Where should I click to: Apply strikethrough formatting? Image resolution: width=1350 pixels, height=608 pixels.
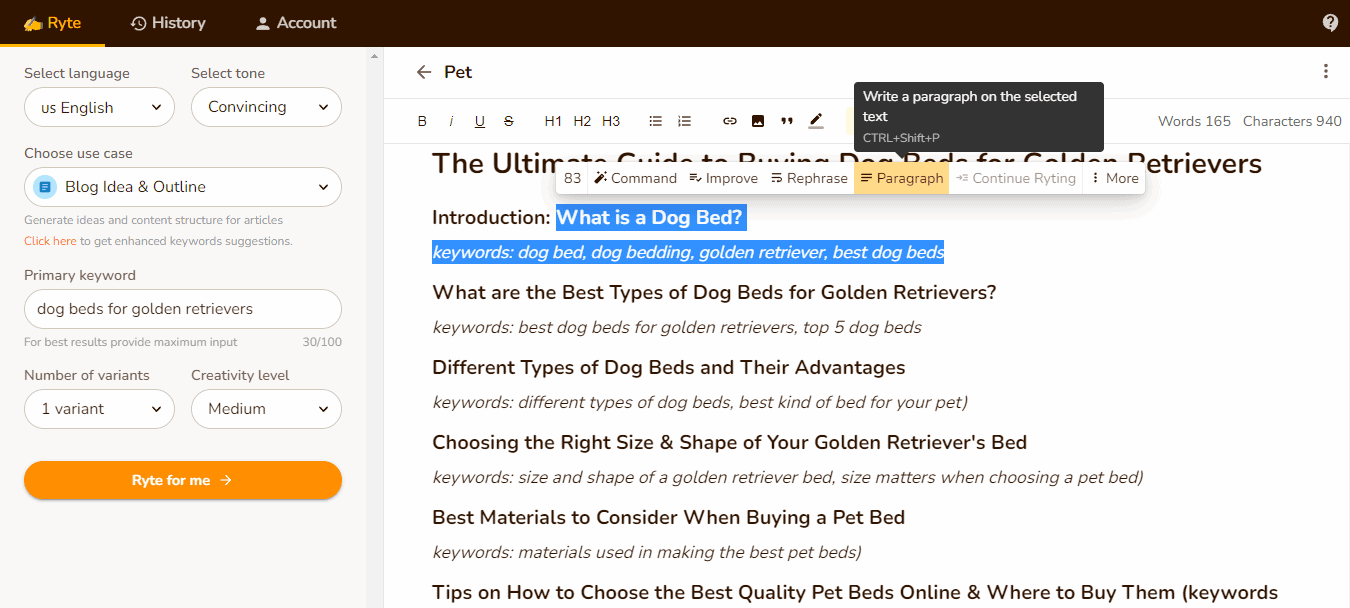[x=508, y=120]
